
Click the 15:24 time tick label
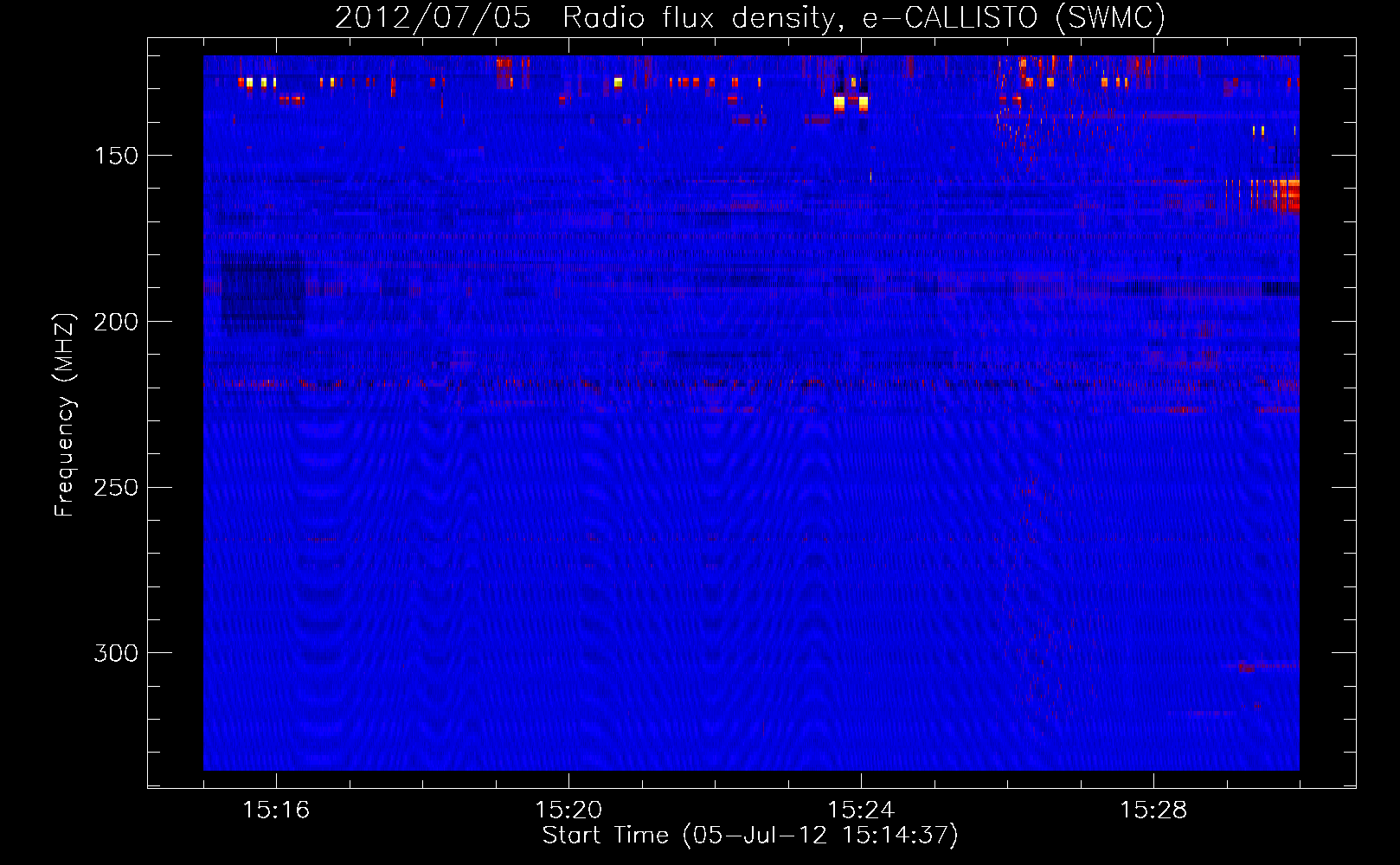861,810
